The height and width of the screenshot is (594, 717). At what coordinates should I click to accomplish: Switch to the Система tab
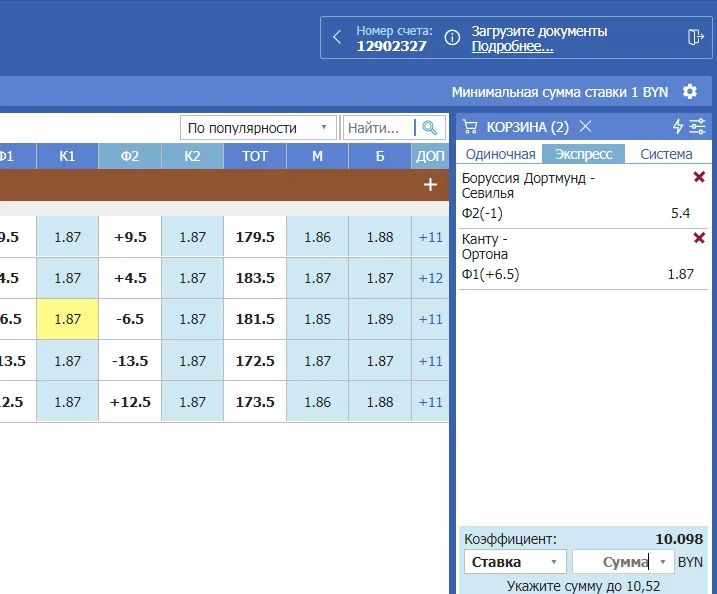point(666,154)
